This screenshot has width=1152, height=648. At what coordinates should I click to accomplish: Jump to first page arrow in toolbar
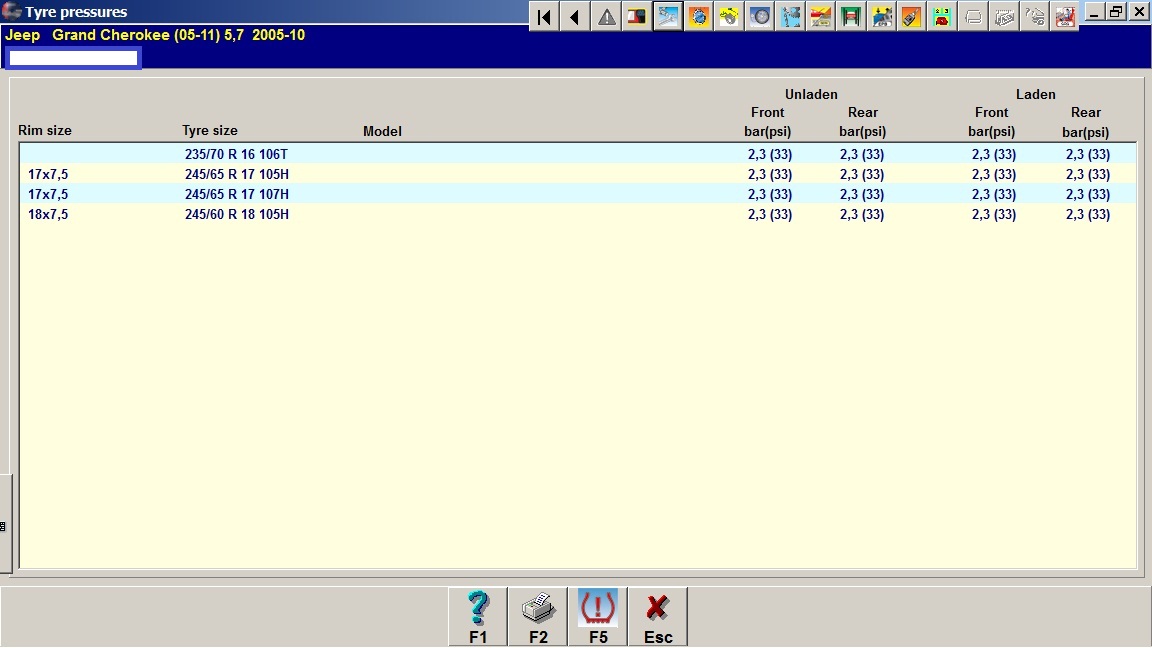(x=544, y=16)
